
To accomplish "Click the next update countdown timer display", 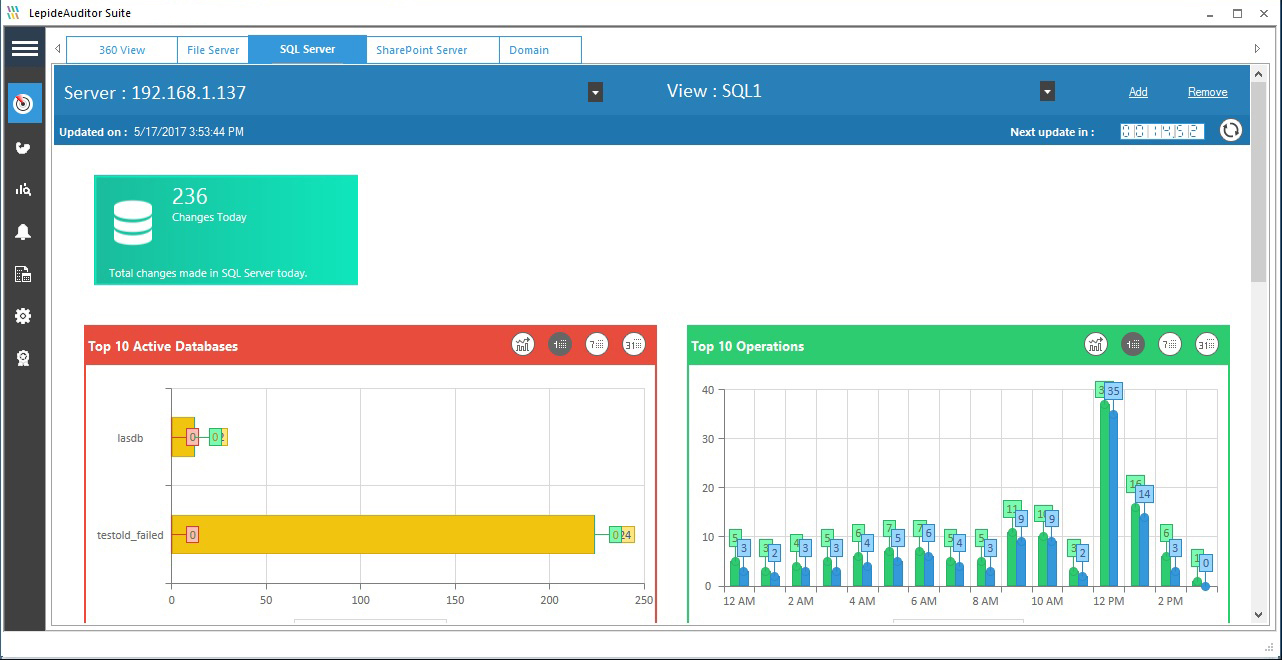I will (1162, 131).
